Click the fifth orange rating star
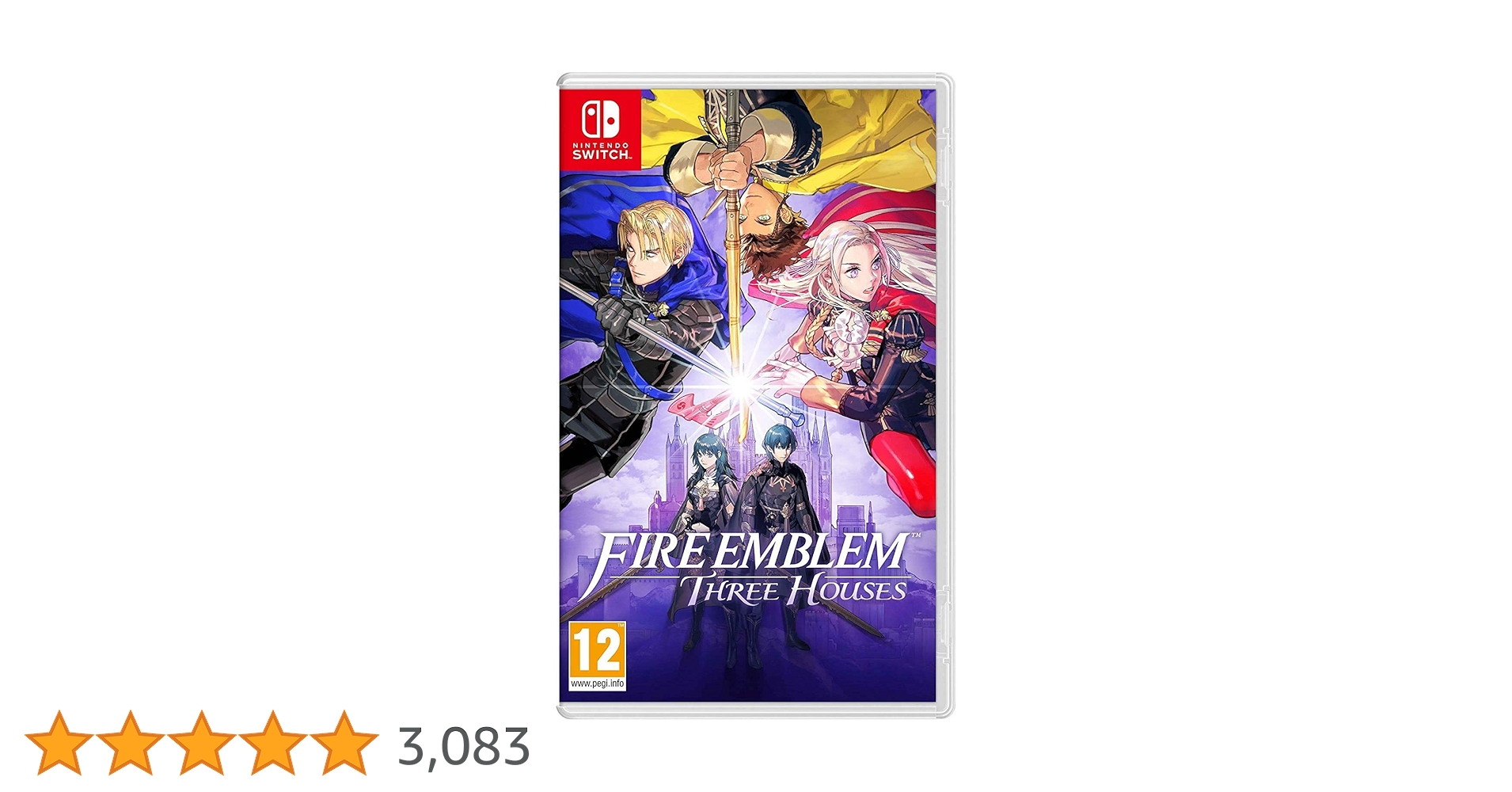 [x=344, y=742]
